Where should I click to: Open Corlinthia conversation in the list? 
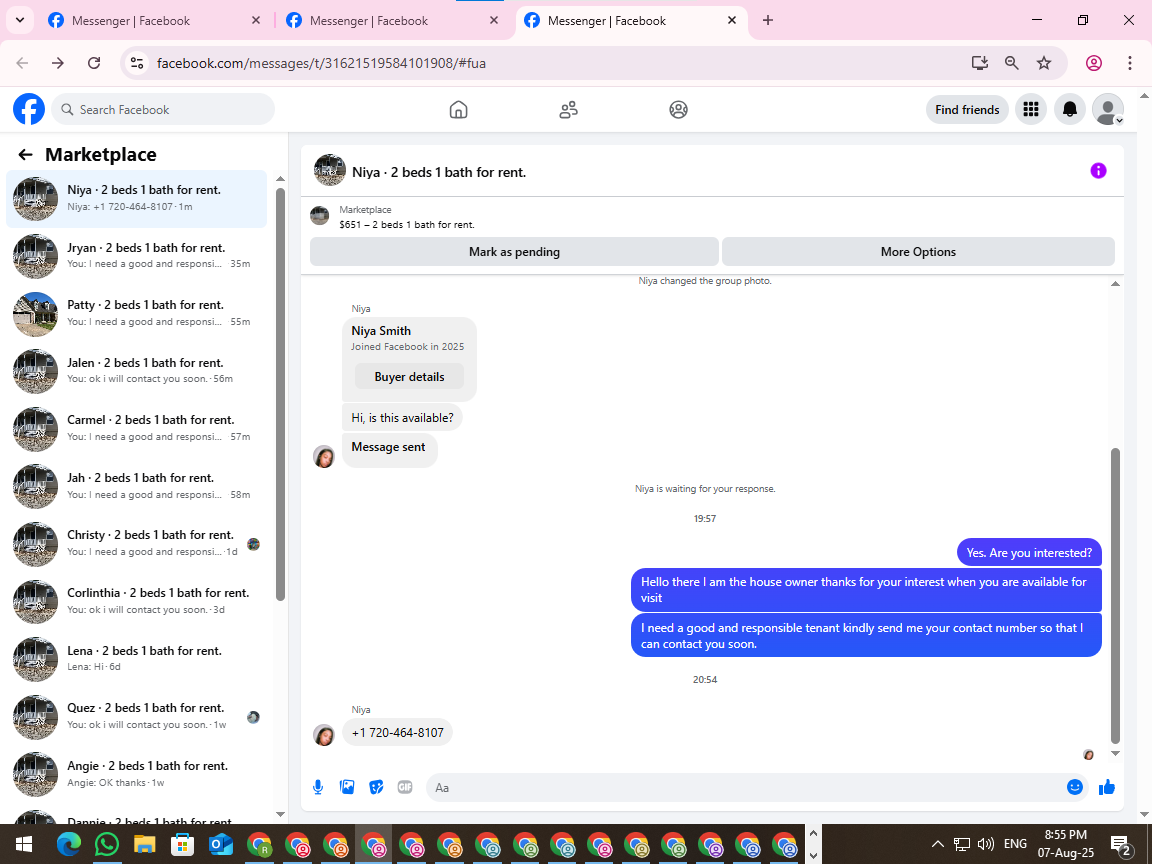pyautogui.click(x=137, y=601)
